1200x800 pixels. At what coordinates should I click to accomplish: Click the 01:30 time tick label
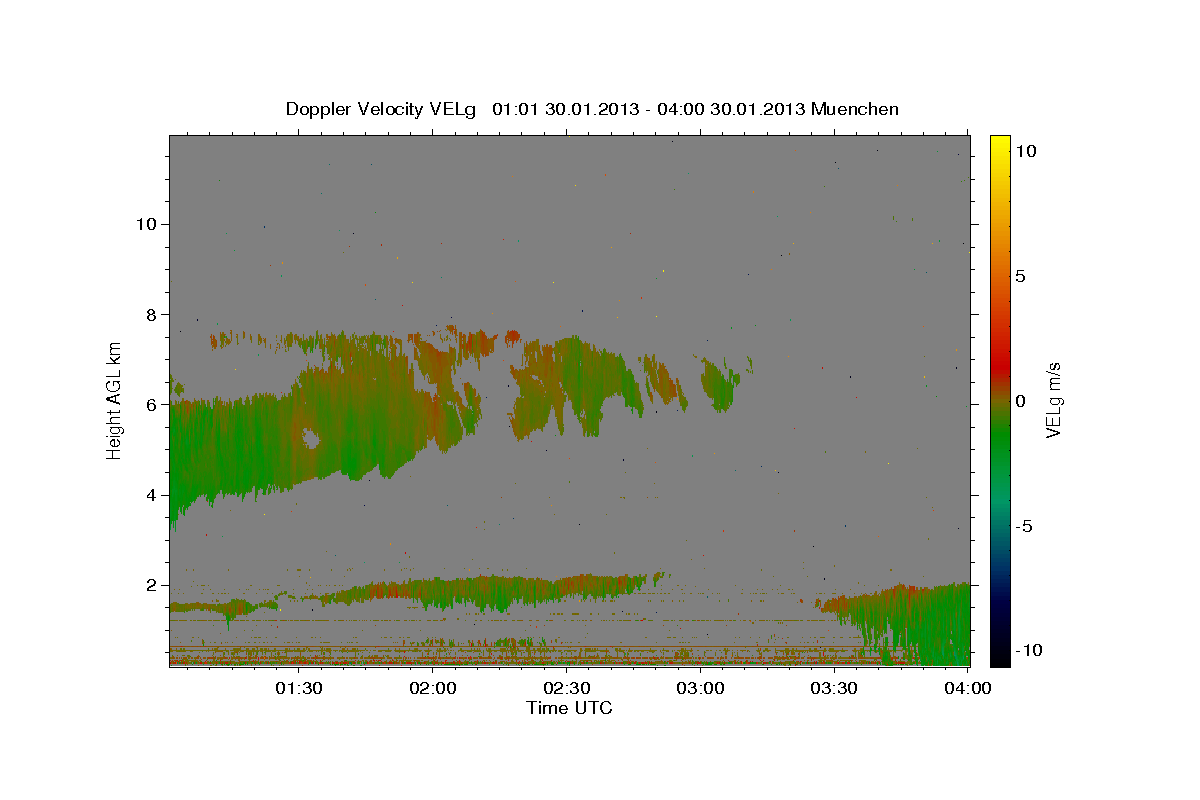tap(299, 688)
